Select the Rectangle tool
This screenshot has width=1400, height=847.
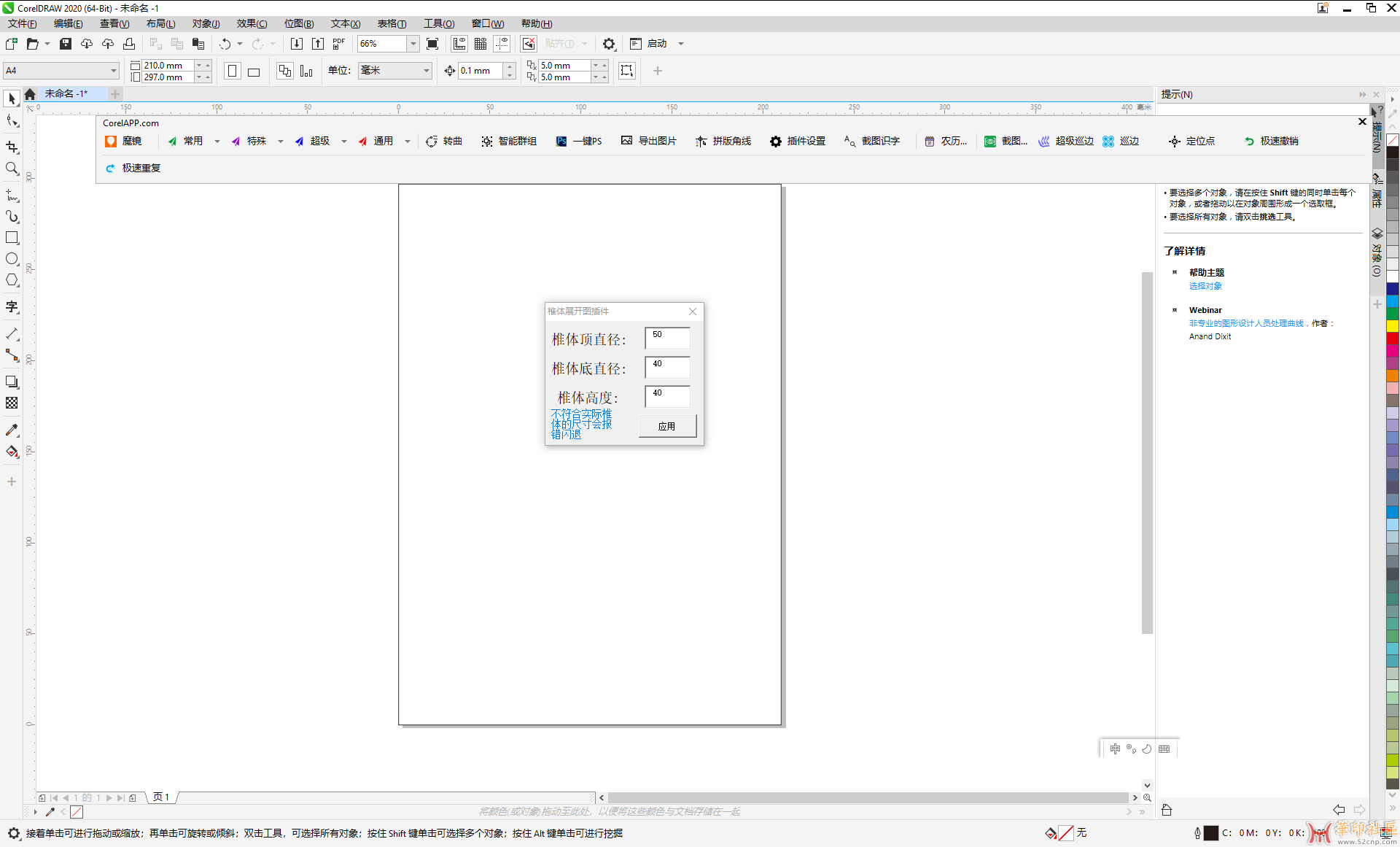pyautogui.click(x=12, y=238)
